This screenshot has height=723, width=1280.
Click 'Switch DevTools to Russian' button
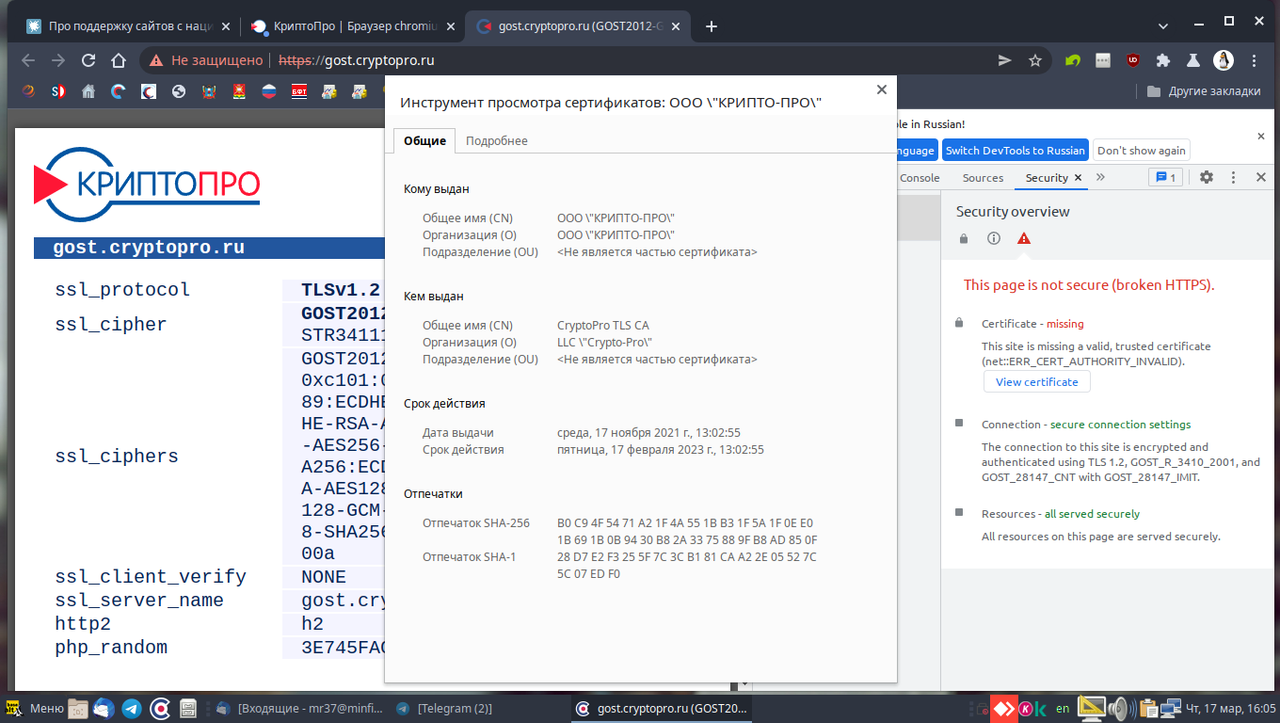pos(1015,150)
